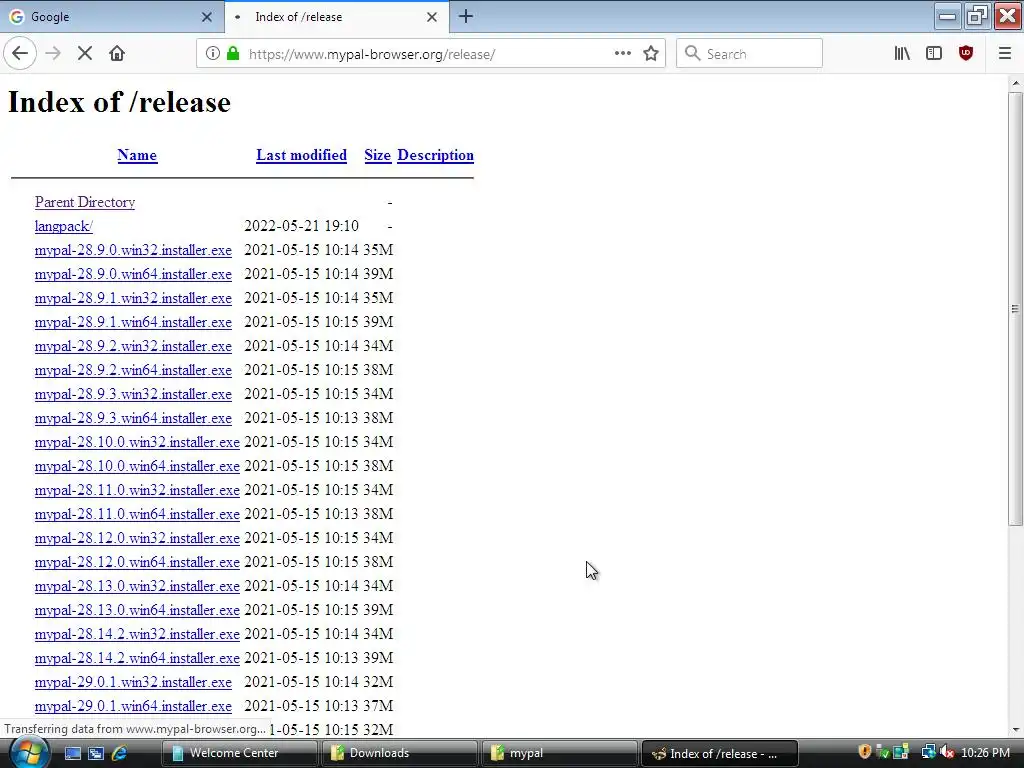Click the scrollbar up arrow

point(1015,83)
